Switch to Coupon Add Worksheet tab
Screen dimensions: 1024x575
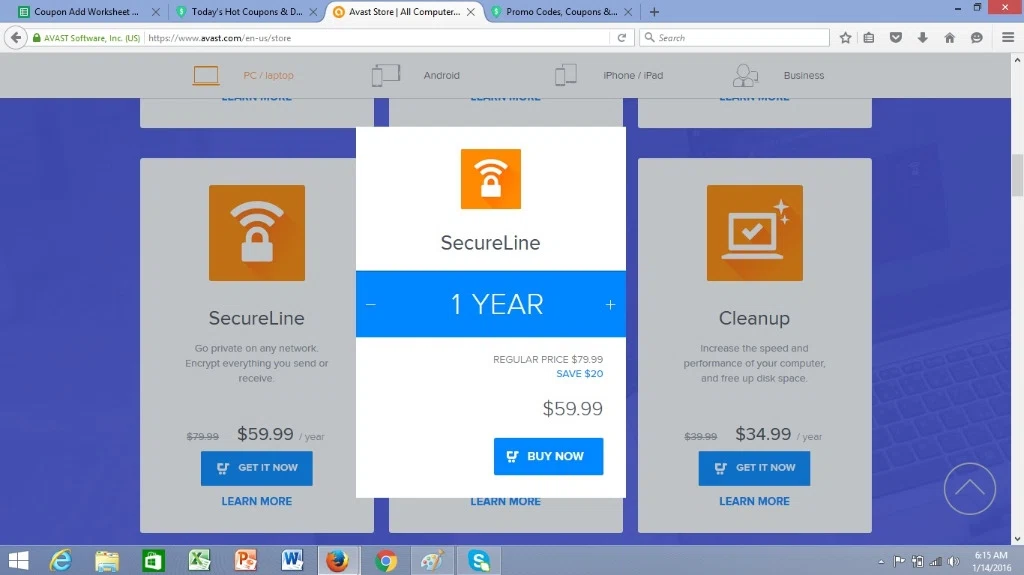click(x=86, y=12)
